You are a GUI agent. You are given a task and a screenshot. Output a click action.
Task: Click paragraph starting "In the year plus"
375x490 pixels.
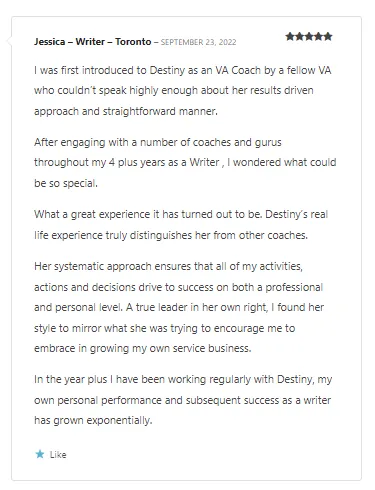point(183,400)
